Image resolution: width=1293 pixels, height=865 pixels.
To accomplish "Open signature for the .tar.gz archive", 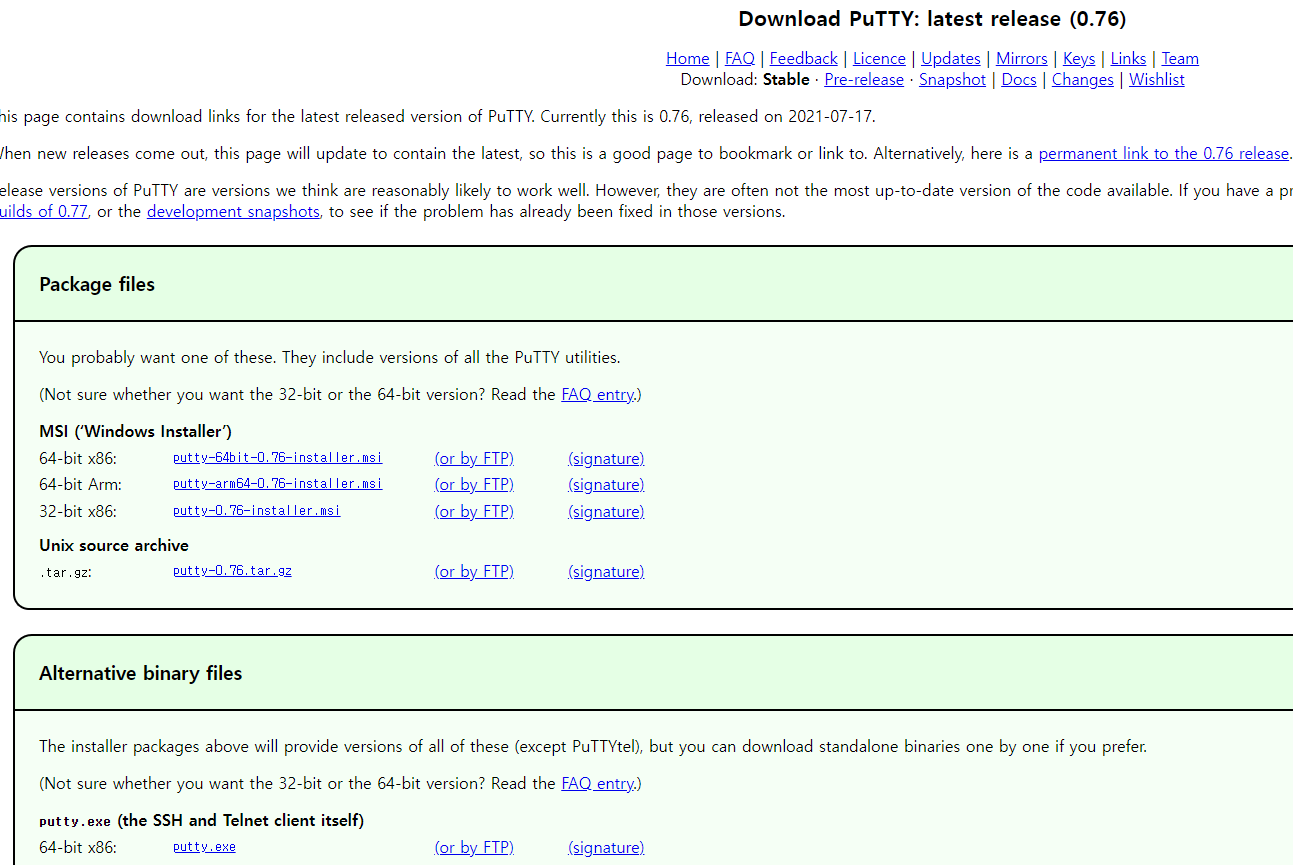I will 606,571.
